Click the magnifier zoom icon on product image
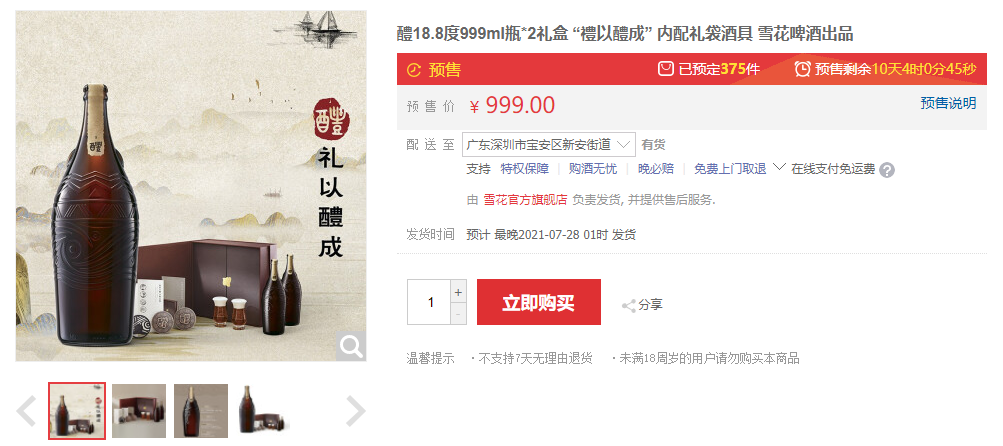 point(351,346)
